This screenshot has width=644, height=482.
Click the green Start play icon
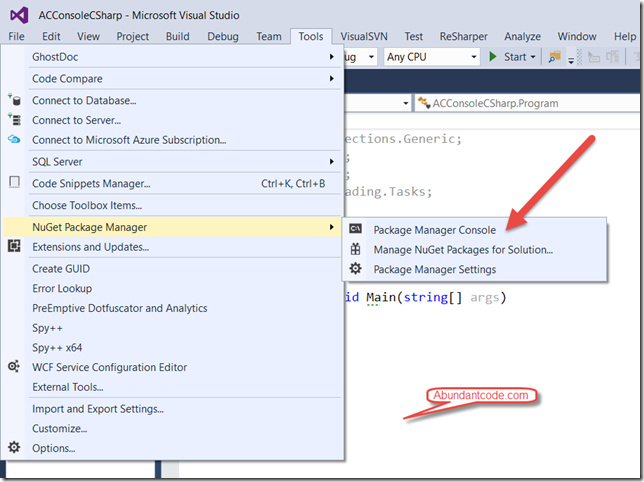[493, 57]
